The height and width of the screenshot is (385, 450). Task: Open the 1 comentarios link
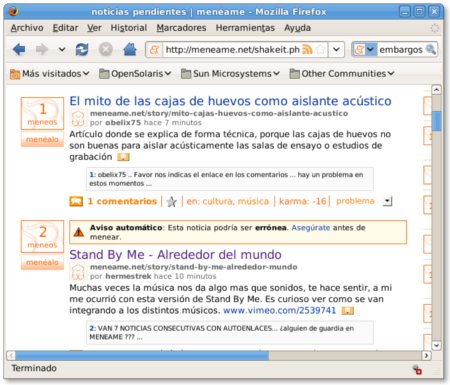(x=122, y=201)
